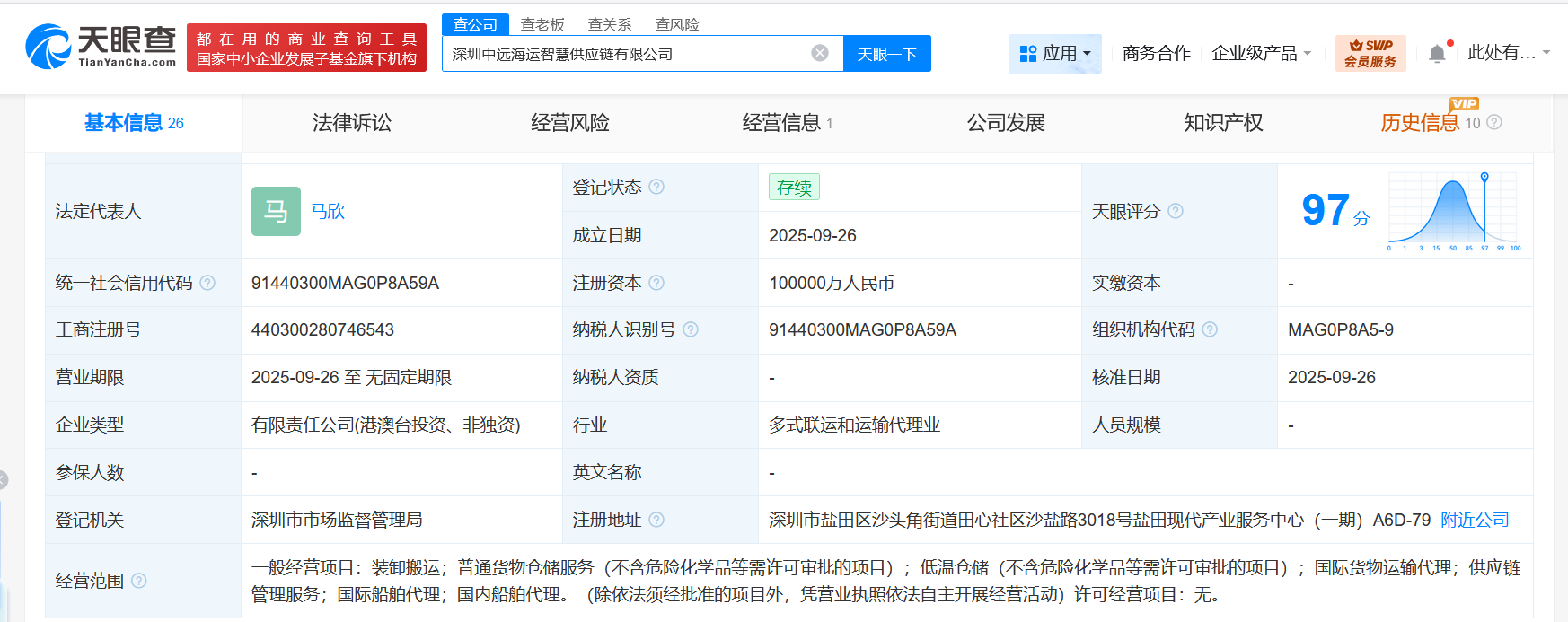Click help icon next to 登记状态
The image size is (1568, 622).
[x=656, y=187]
